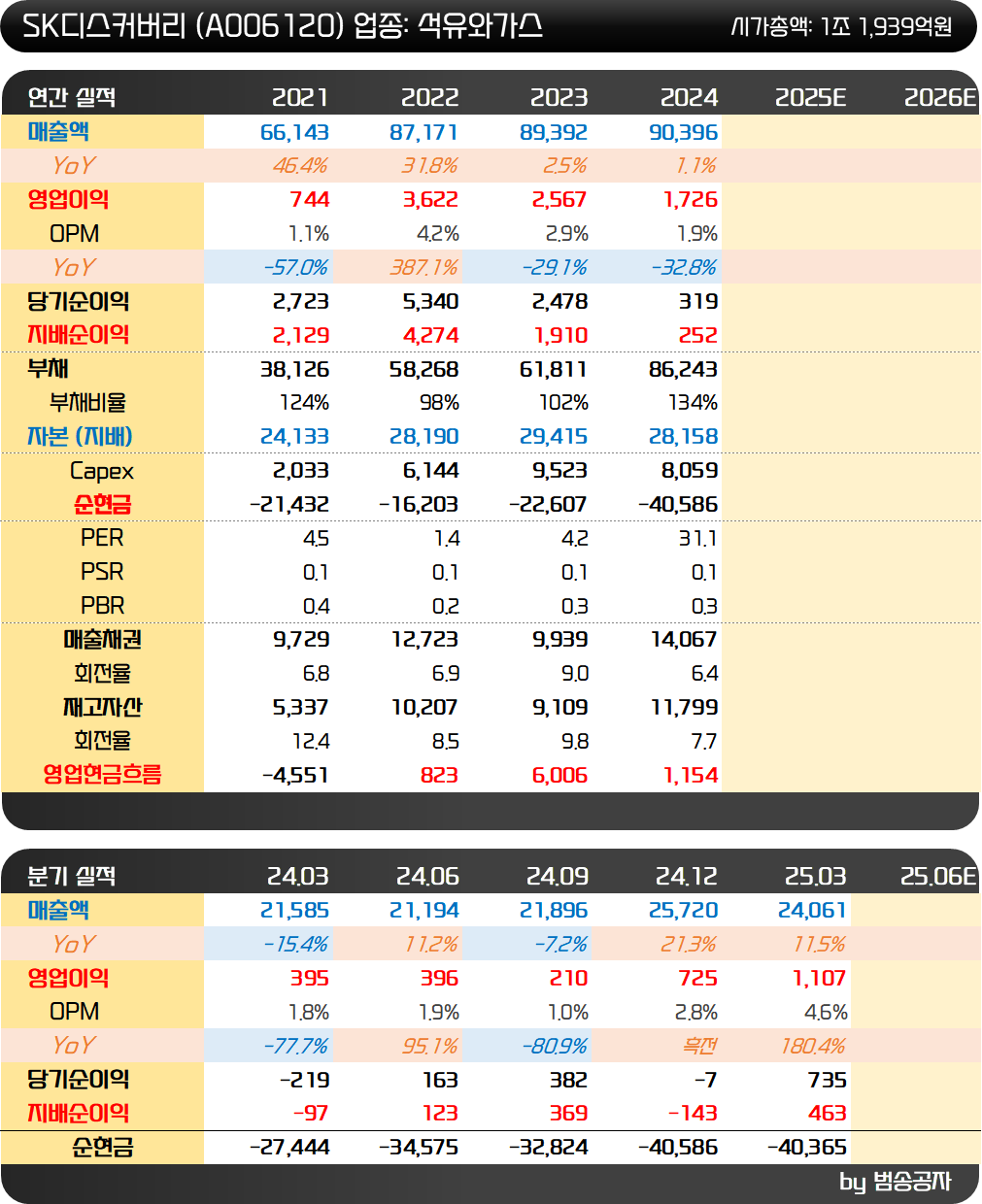Click the 24.03 quarterly column header

pyautogui.click(x=298, y=876)
